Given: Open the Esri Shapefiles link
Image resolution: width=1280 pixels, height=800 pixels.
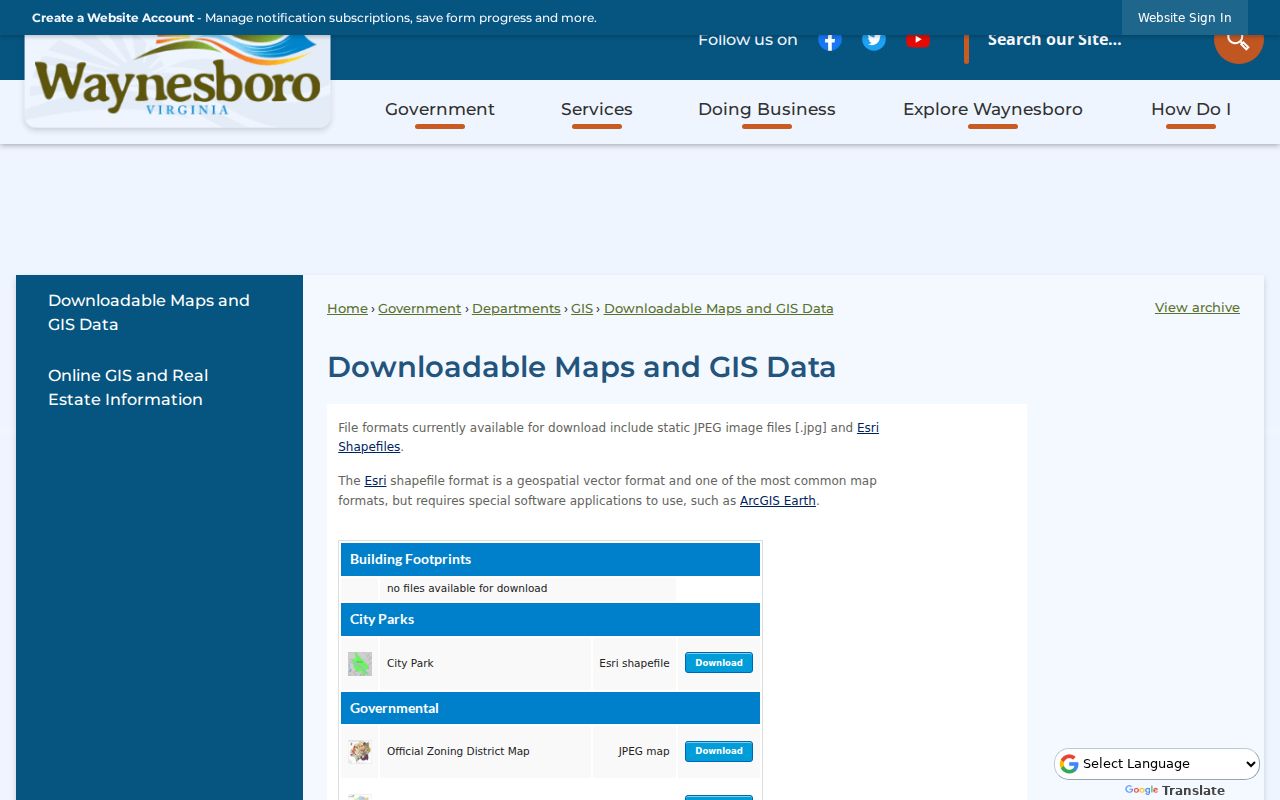Looking at the screenshot, I should [608, 437].
